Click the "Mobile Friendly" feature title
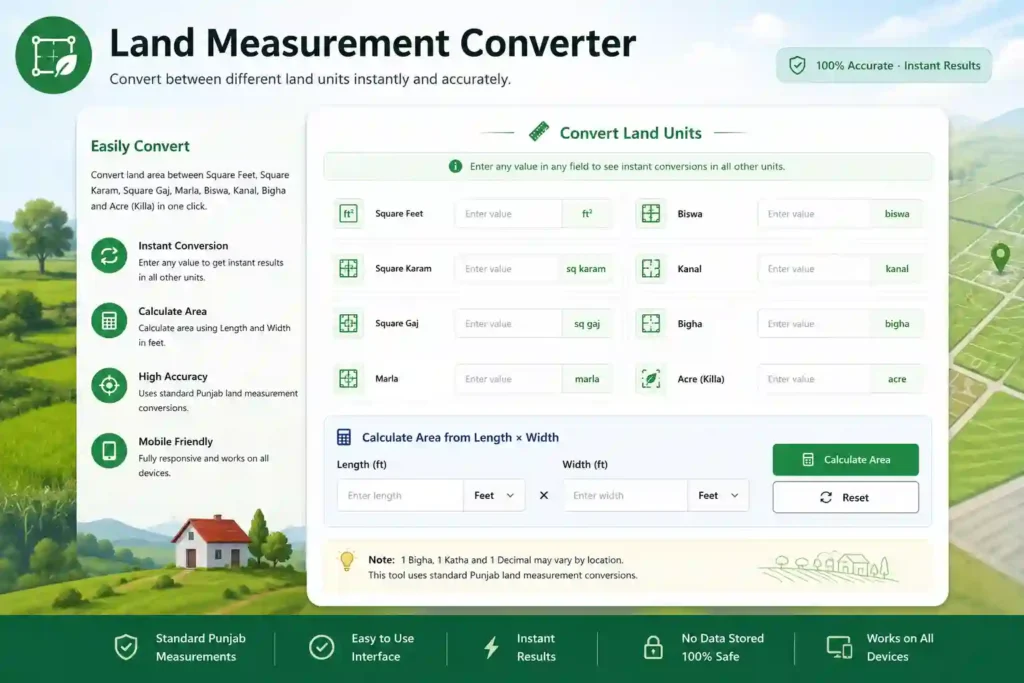The image size is (1024, 683). coord(175,441)
